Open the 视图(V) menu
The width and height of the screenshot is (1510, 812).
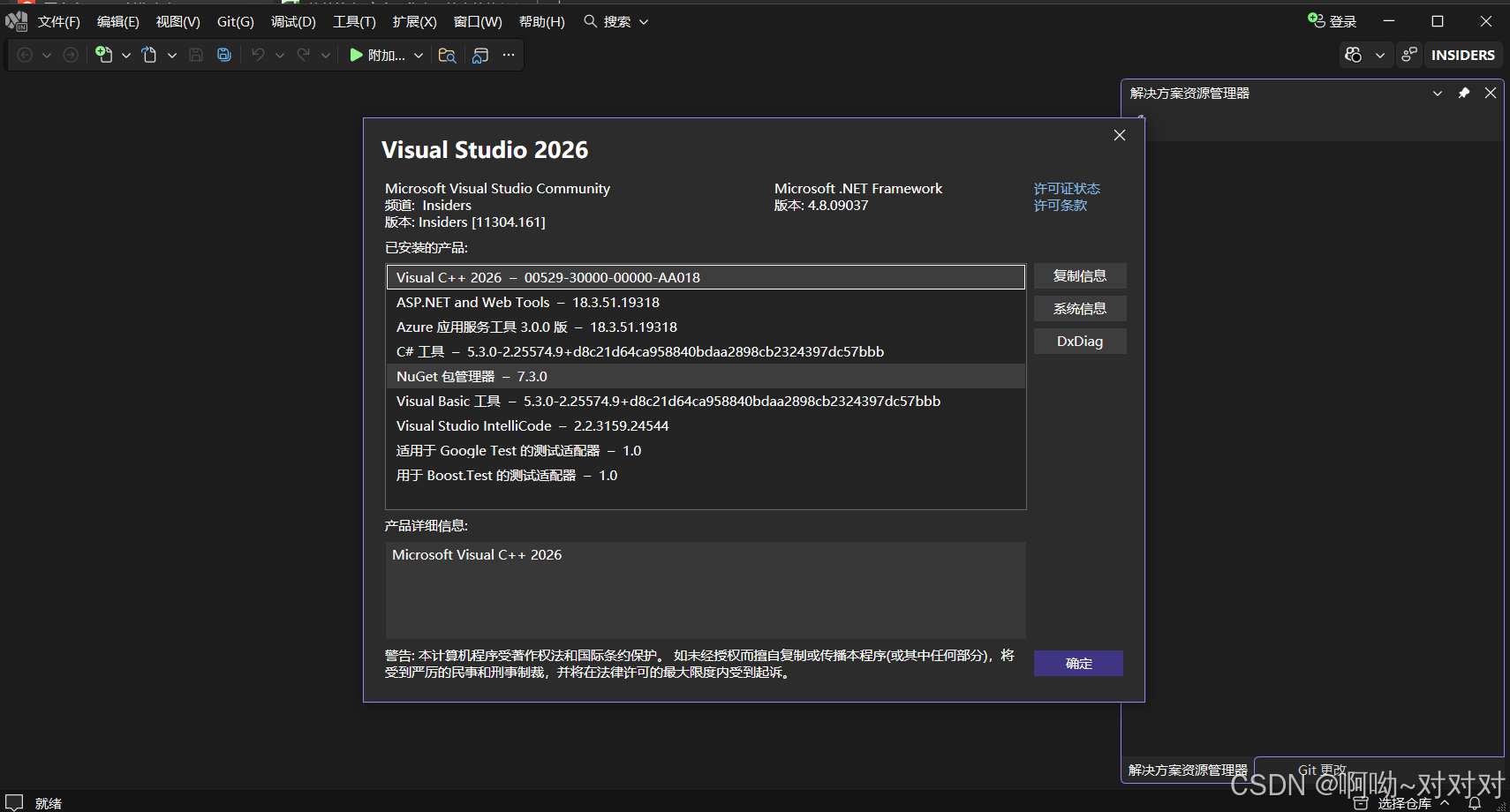pyautogui.click(x=178, y=21)
